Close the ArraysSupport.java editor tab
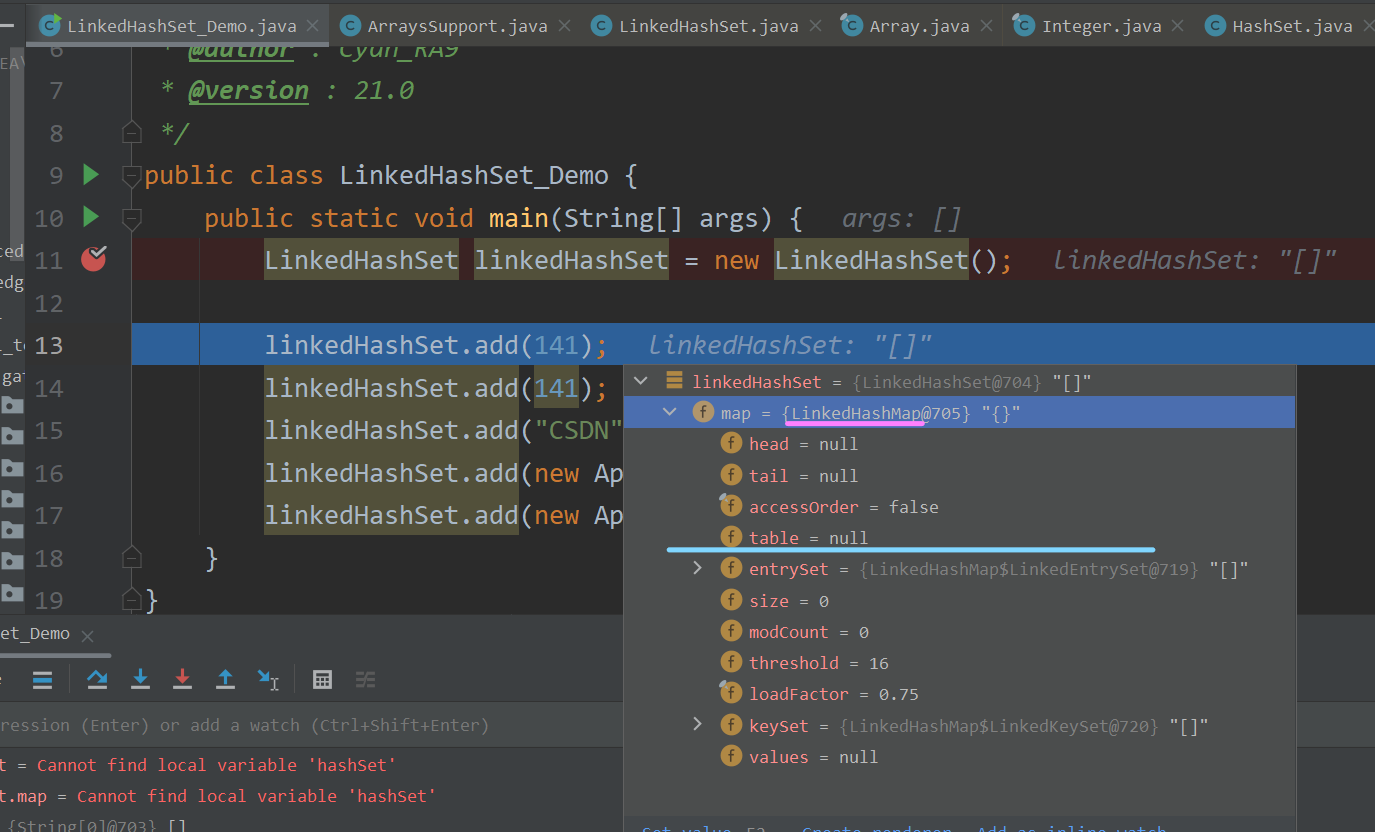The height and width of the screenshot is (832, 1375). point(565,27)
